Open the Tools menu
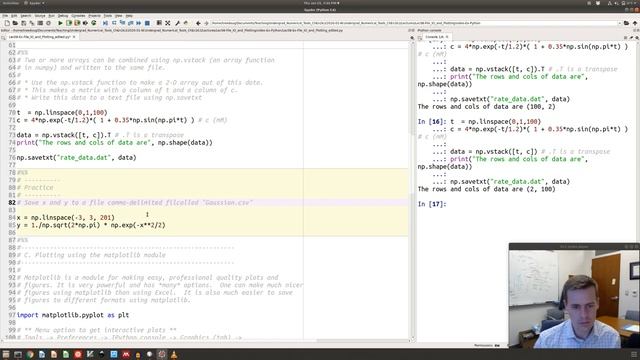640x360 pixels. click(107, 16)
